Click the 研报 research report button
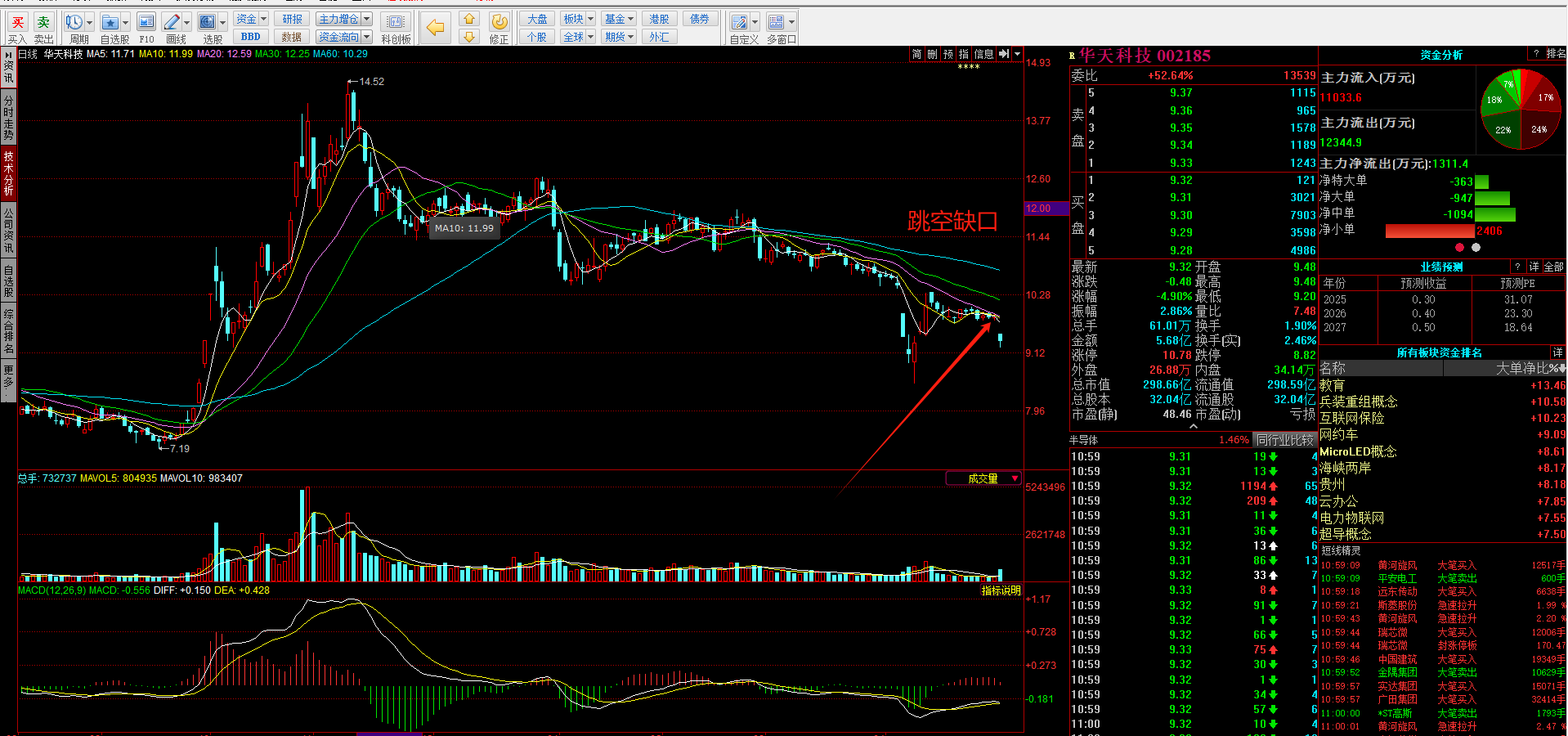The image size is (1568, 736). [292, 19]
